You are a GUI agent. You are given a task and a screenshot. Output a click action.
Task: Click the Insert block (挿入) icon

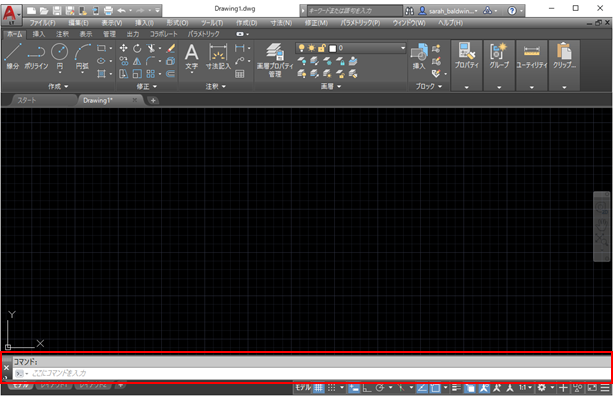point(419,56)
